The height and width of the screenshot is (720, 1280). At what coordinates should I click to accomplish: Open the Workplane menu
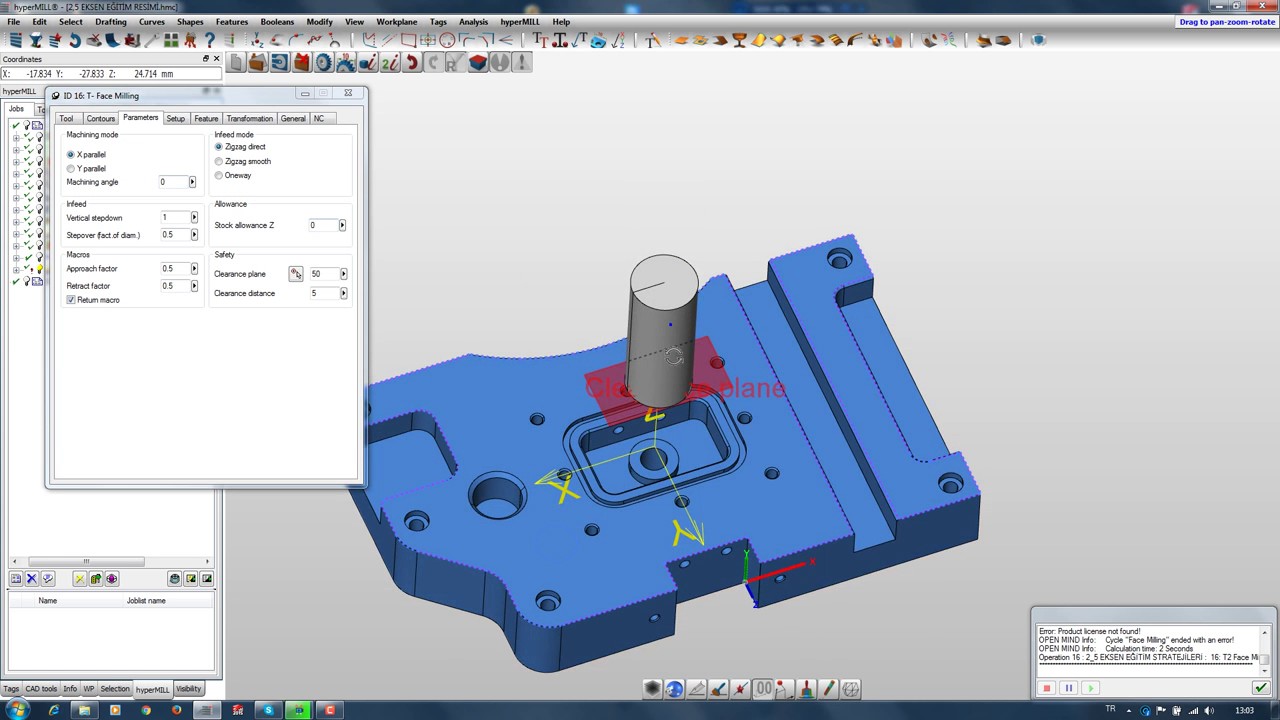(397, 22)
